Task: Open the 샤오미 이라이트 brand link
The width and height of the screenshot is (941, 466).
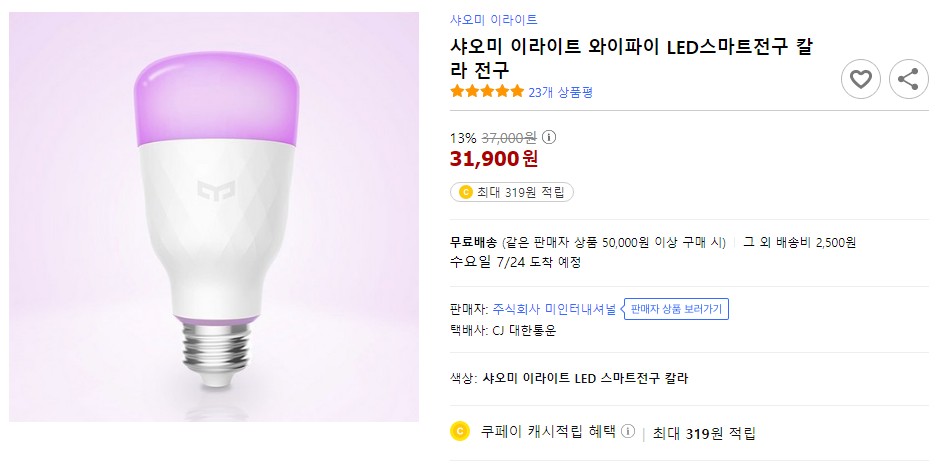Action: [x=494, y=20]
